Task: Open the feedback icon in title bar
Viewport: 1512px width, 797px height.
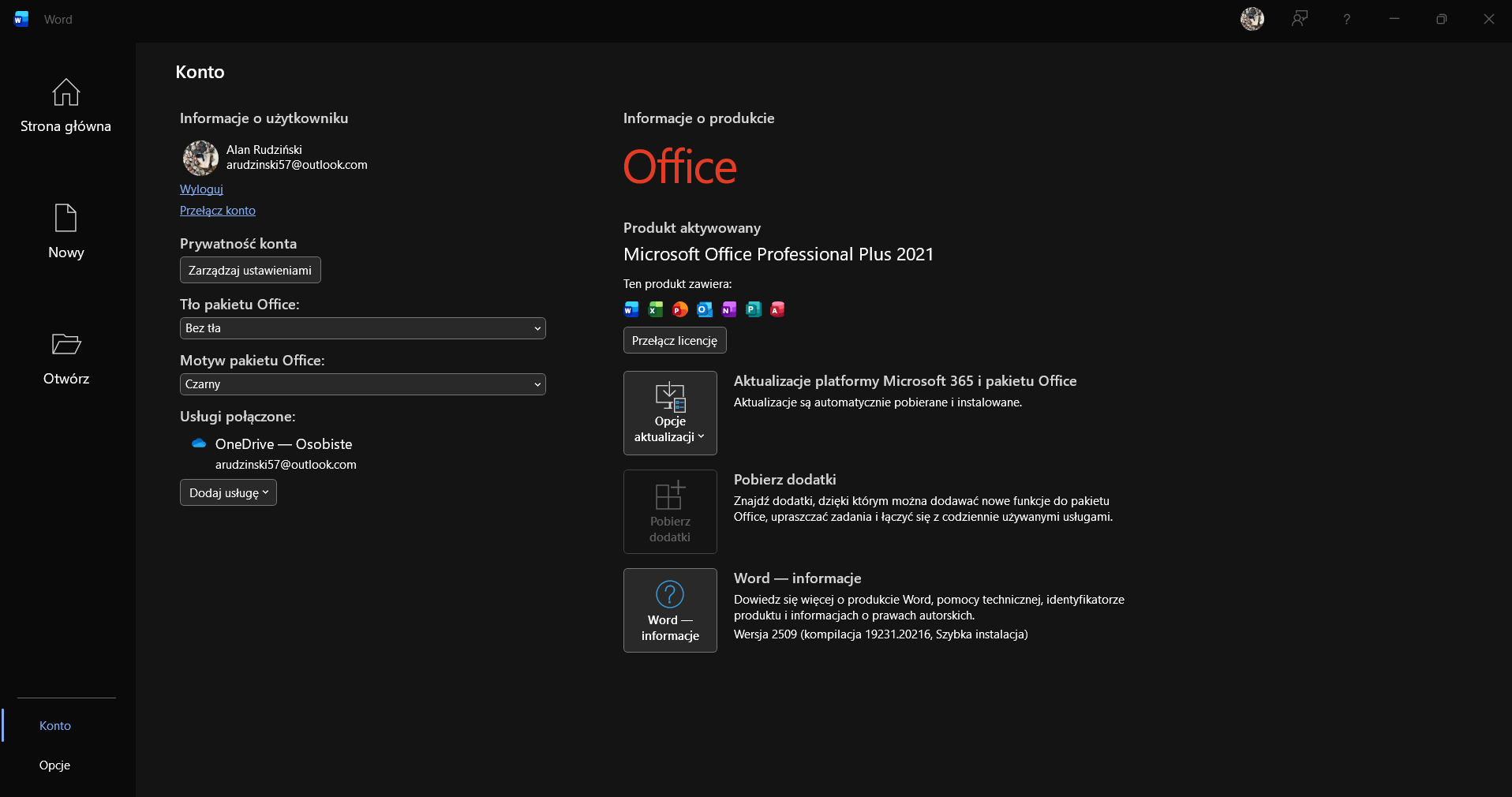Action: (1300, 19)
